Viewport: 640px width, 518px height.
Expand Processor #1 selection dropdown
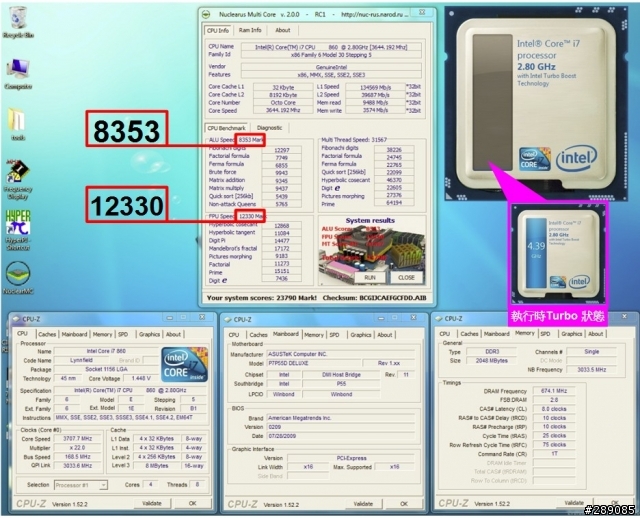click(x=104, y=485)
